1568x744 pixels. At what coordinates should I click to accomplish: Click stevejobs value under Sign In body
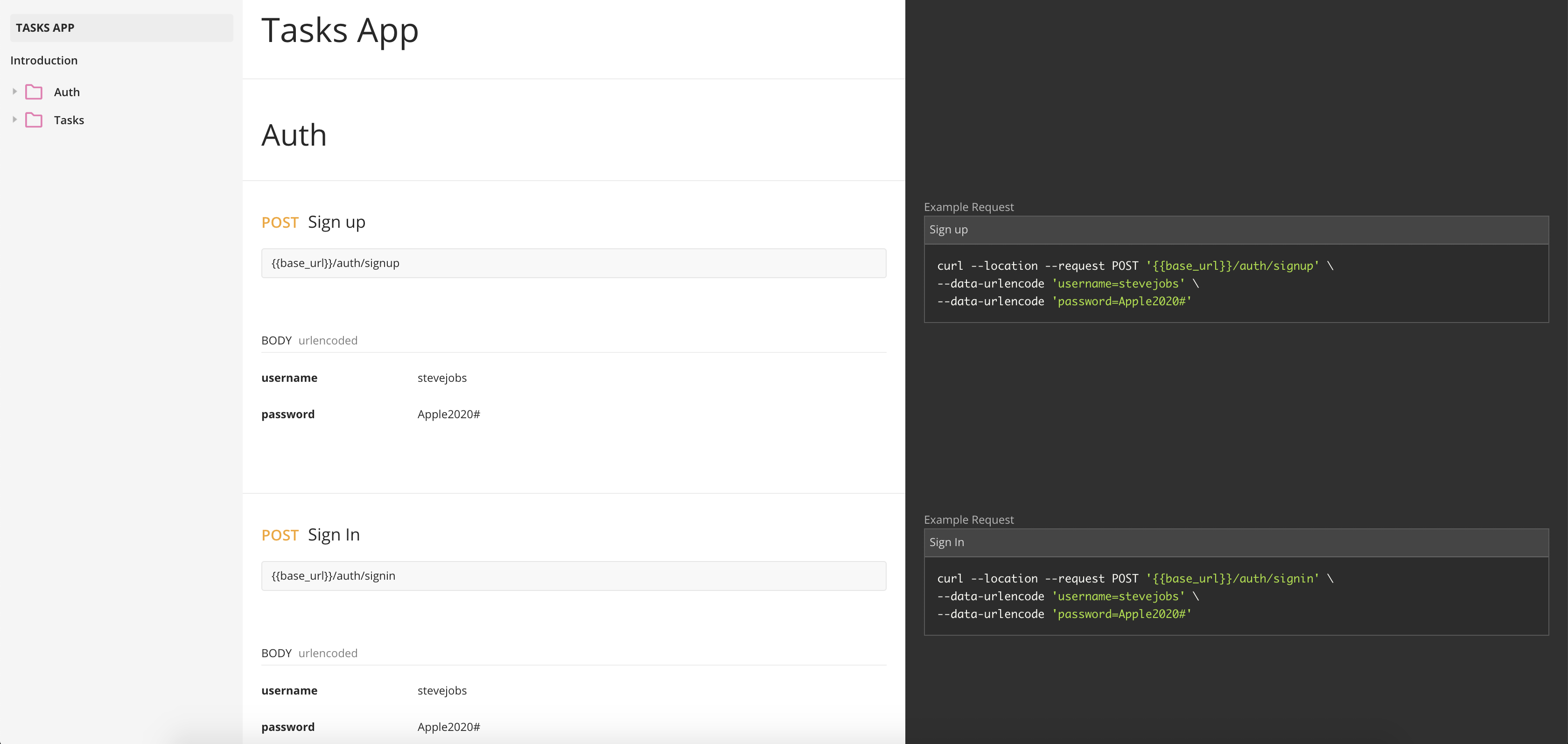(442, 691)
